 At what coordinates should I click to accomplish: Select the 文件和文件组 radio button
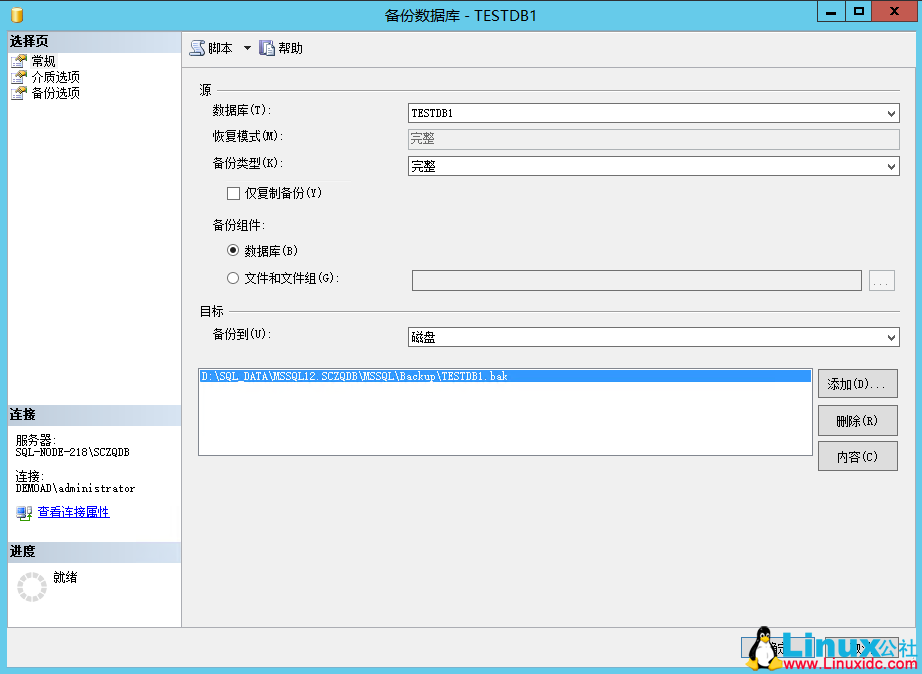tap(232, 279)
